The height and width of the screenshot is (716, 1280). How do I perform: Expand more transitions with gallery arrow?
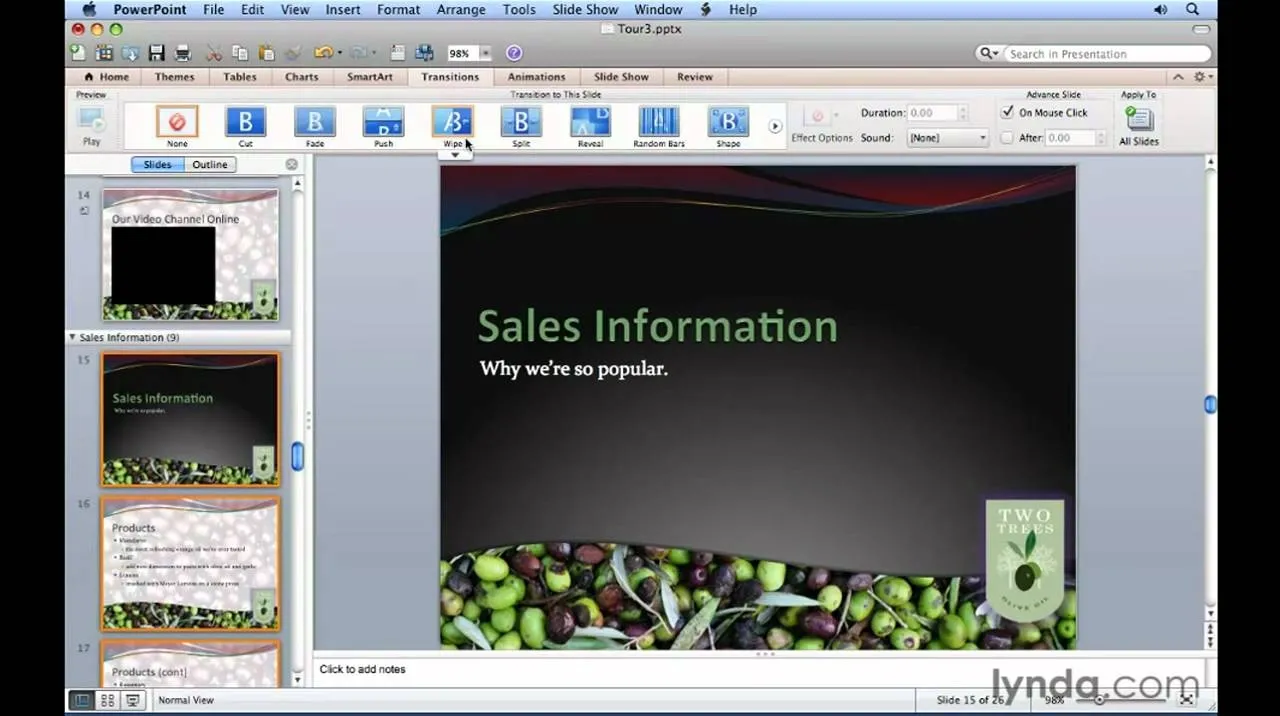774,127
